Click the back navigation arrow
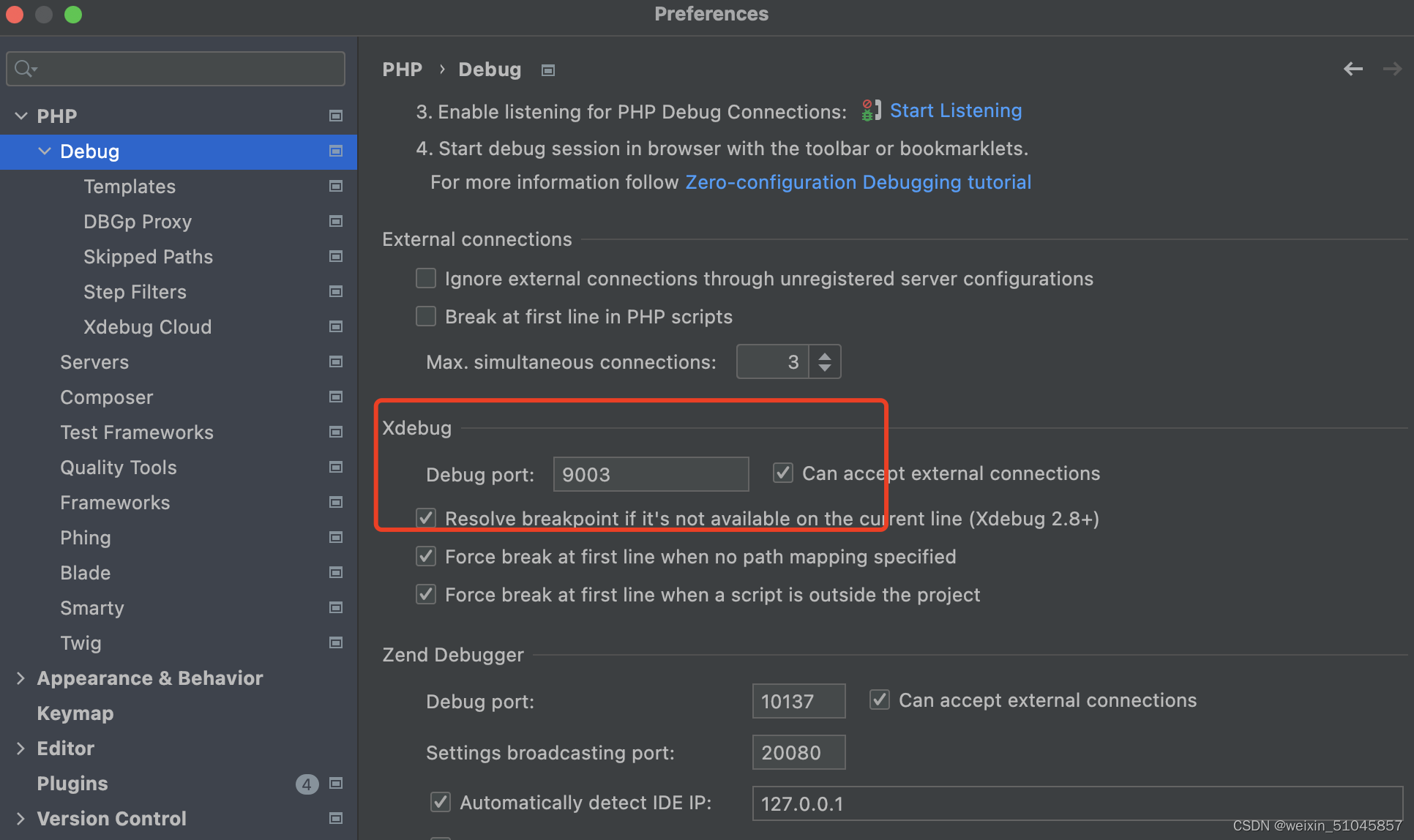 [1353, 69]
